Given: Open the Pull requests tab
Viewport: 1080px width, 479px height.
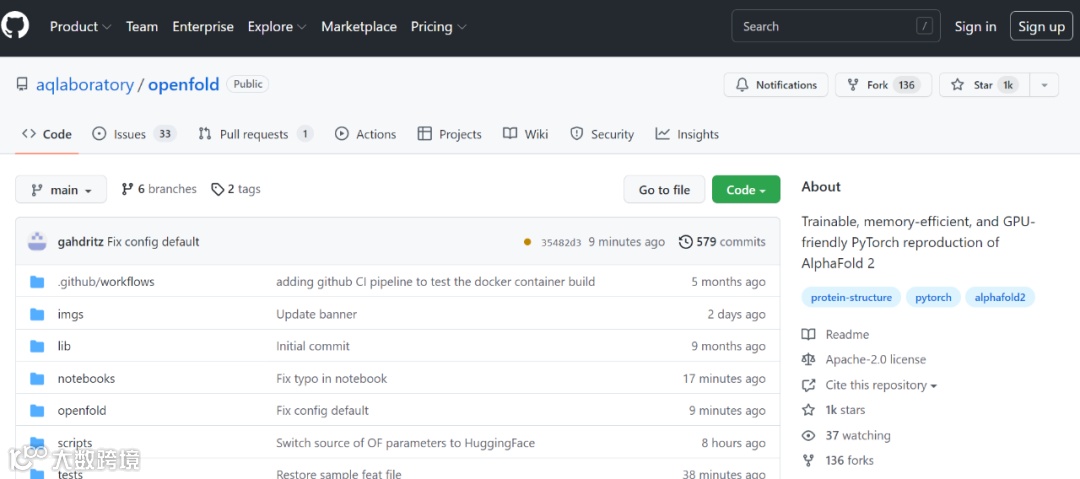Looking at the screenshot, I should coord(255,134).
